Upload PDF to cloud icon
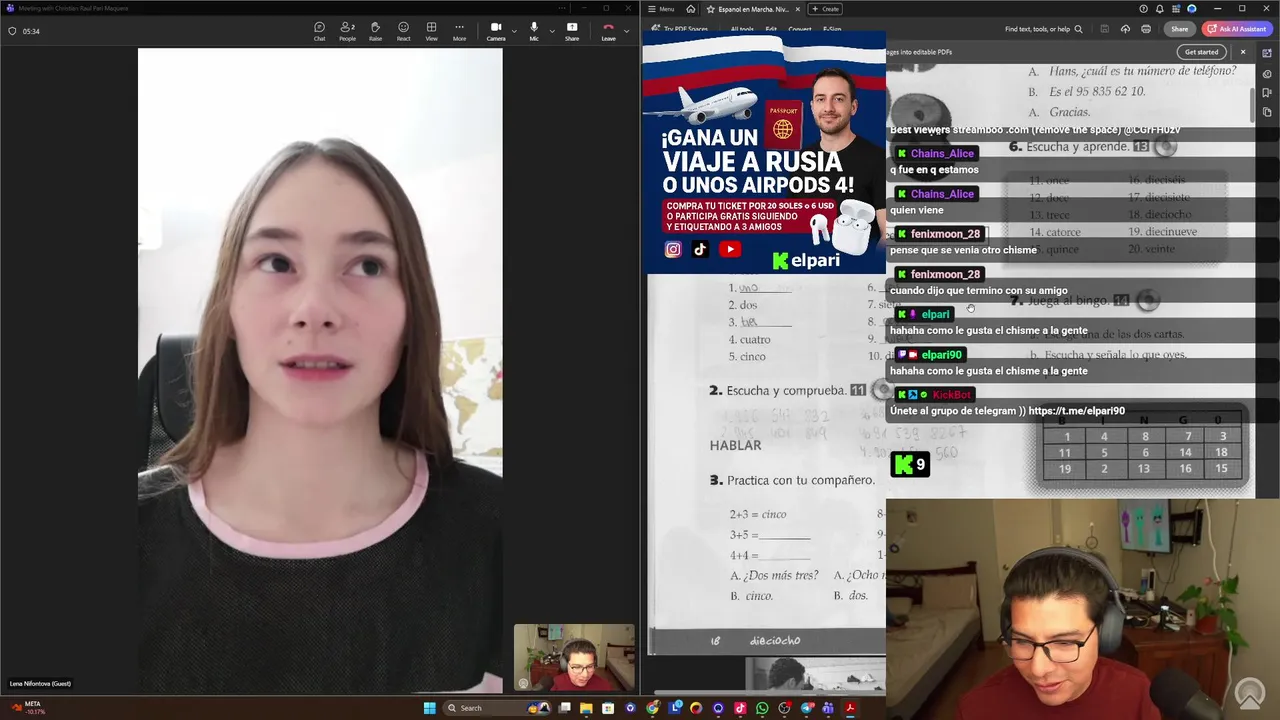Screen dimensions: 1280x720 point(1125,29)
